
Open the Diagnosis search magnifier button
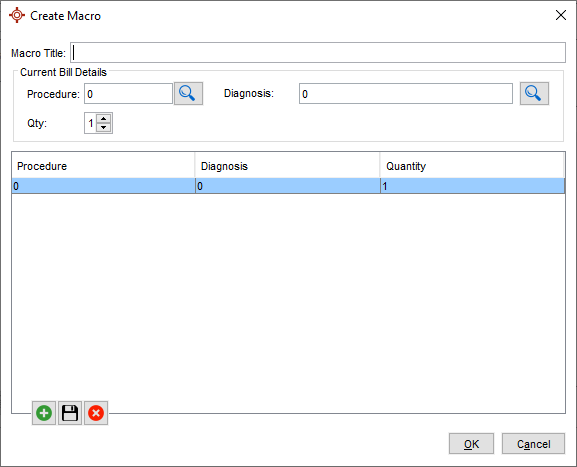pos(534,93)
